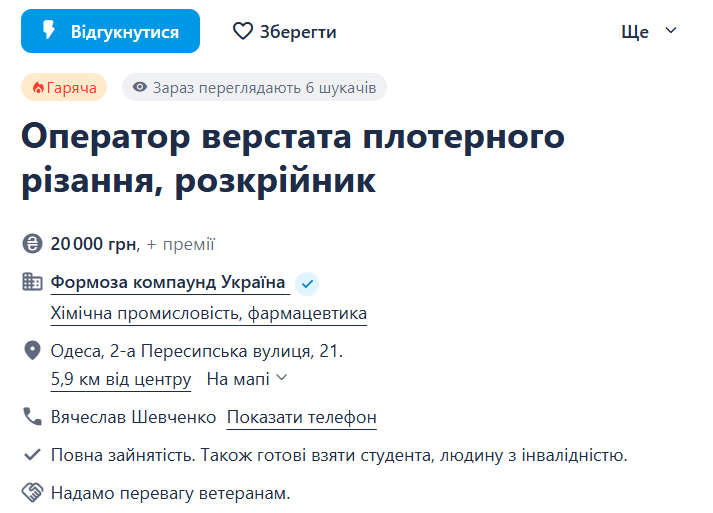Viewport: 713px width, 513px height.
Task: Click the company building icon
Action: pyautogui.click(x=32, y=283)
